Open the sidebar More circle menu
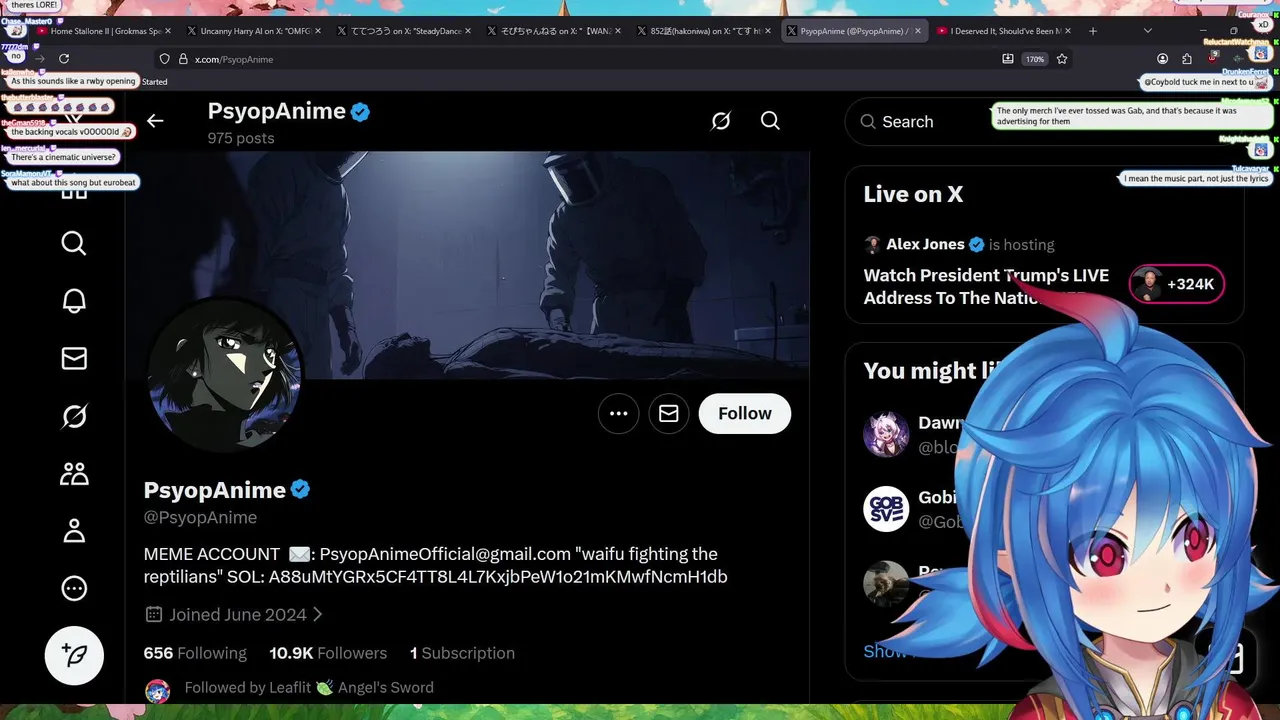1280x720 pixels. pyautogui.click(x=74, y=589)
